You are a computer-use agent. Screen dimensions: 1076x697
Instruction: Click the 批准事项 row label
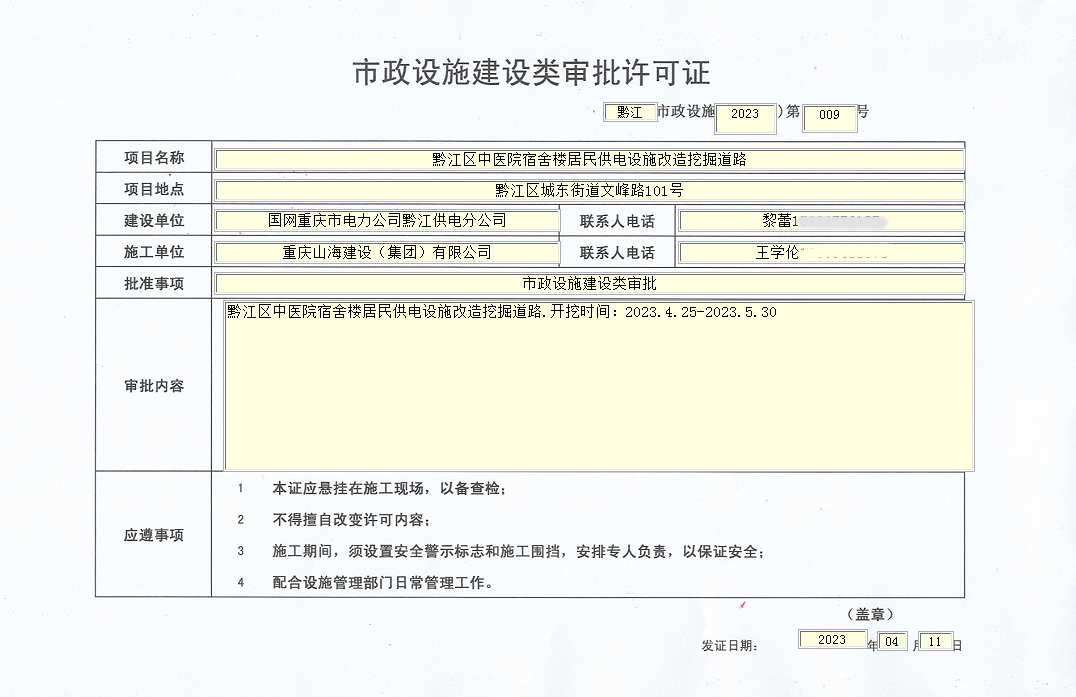pos(154,283)
